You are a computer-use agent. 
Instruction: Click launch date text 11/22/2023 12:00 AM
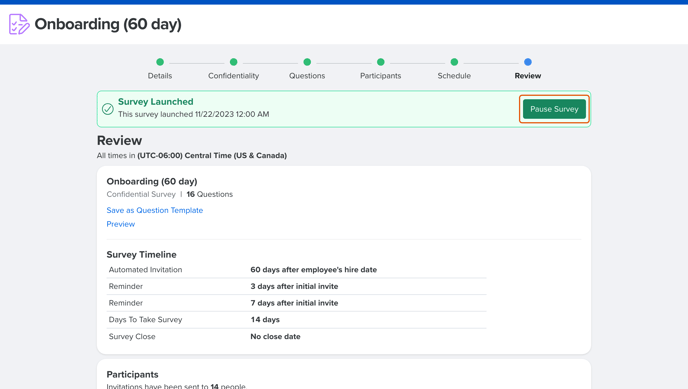coord(232,114)
